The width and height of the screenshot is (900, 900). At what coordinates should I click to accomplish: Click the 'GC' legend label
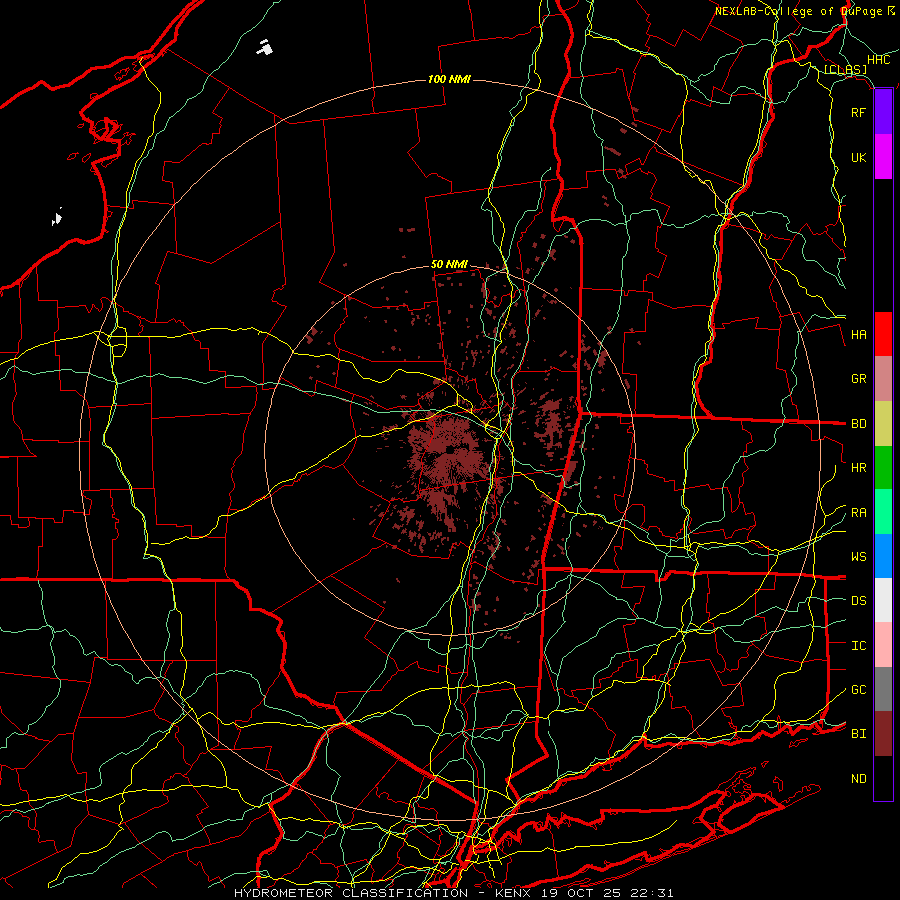point(859,690)
